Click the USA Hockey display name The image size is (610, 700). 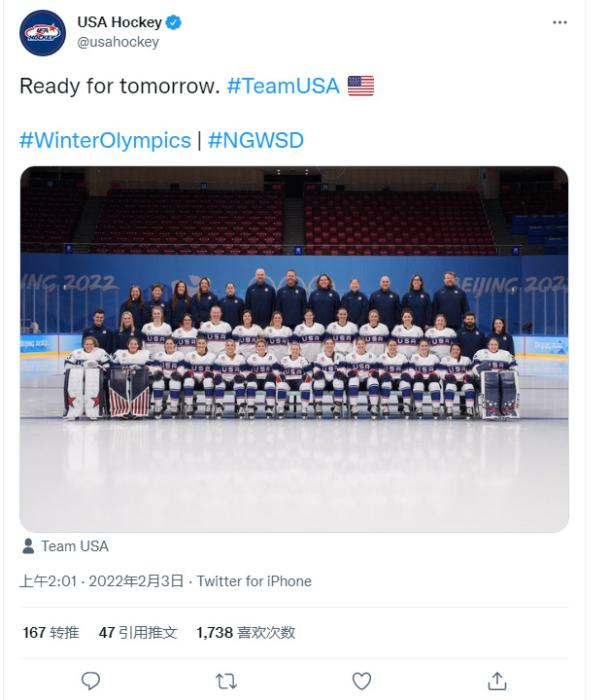click(x=118, y=22)
